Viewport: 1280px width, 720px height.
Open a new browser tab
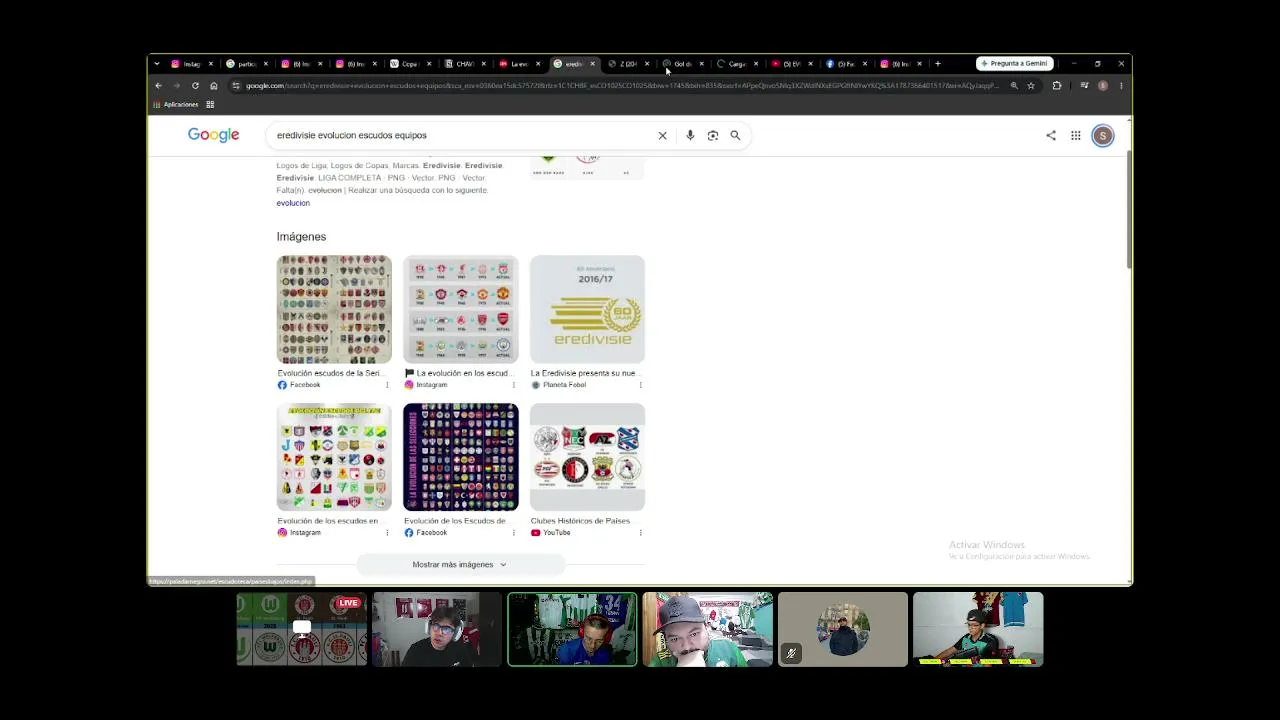click(937, 64)
